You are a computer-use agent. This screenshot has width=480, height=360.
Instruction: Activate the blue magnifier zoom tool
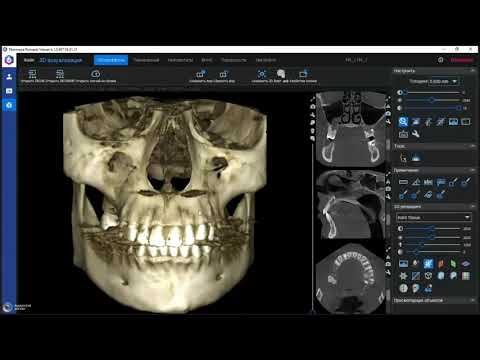click(x=403, y=121)
